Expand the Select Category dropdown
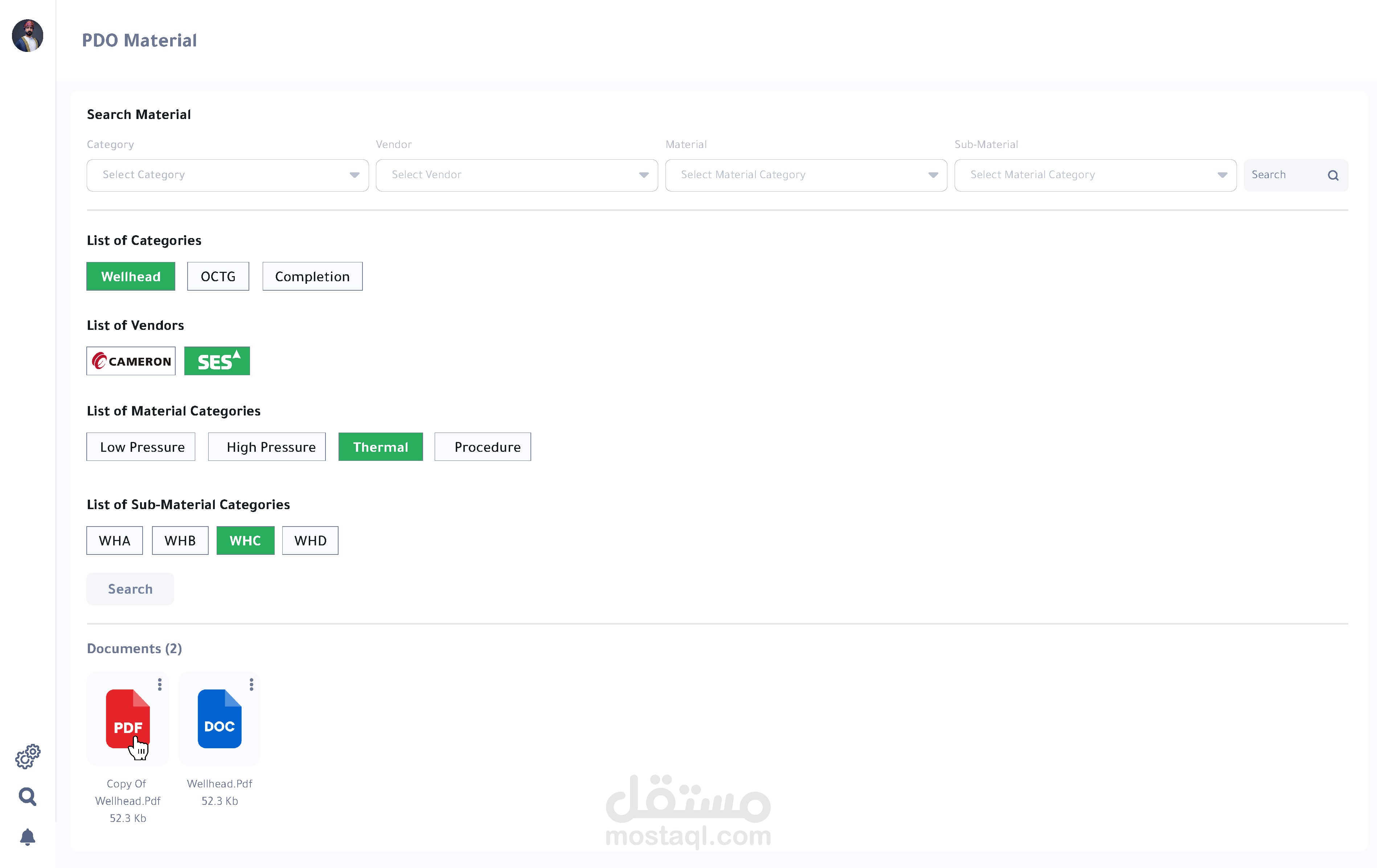 228,175
